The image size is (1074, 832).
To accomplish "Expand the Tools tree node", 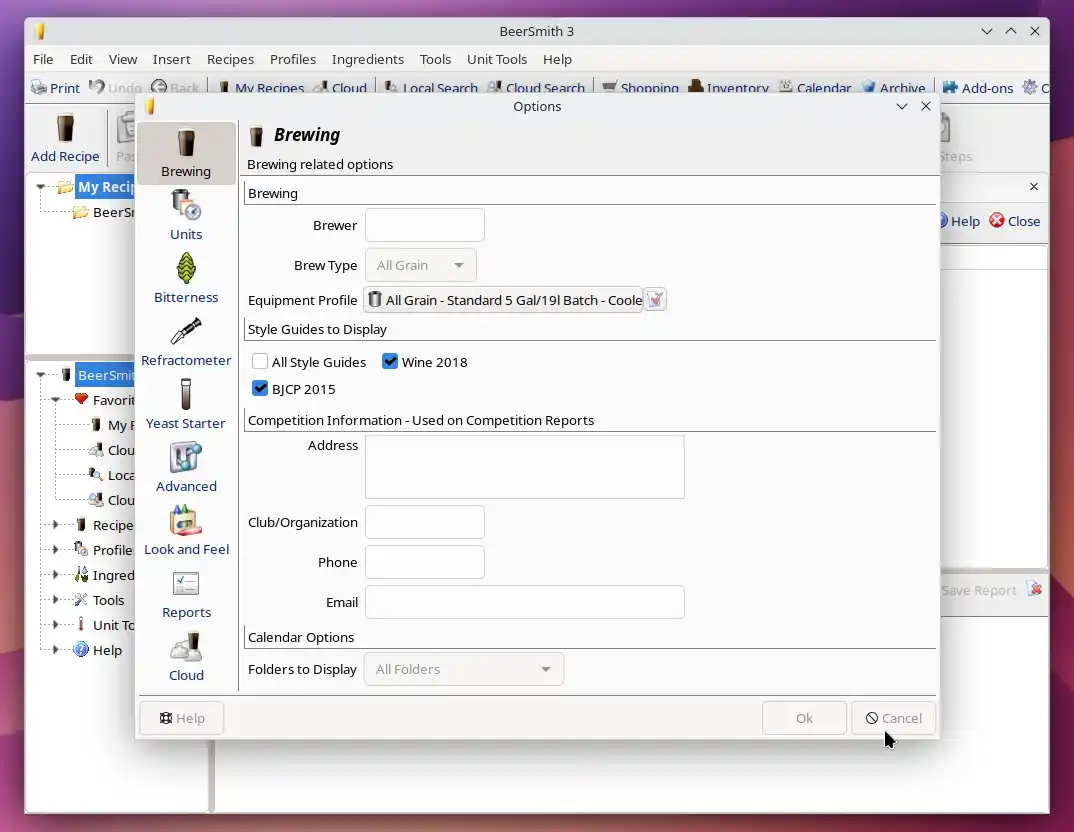I will (56, 600).
